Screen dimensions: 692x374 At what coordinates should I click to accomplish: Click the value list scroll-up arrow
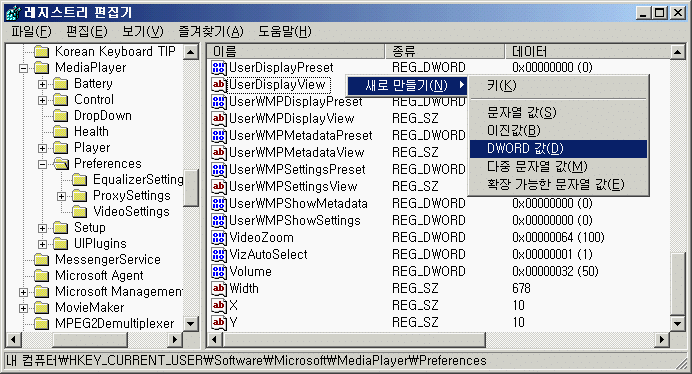click(x=677, y=52)
